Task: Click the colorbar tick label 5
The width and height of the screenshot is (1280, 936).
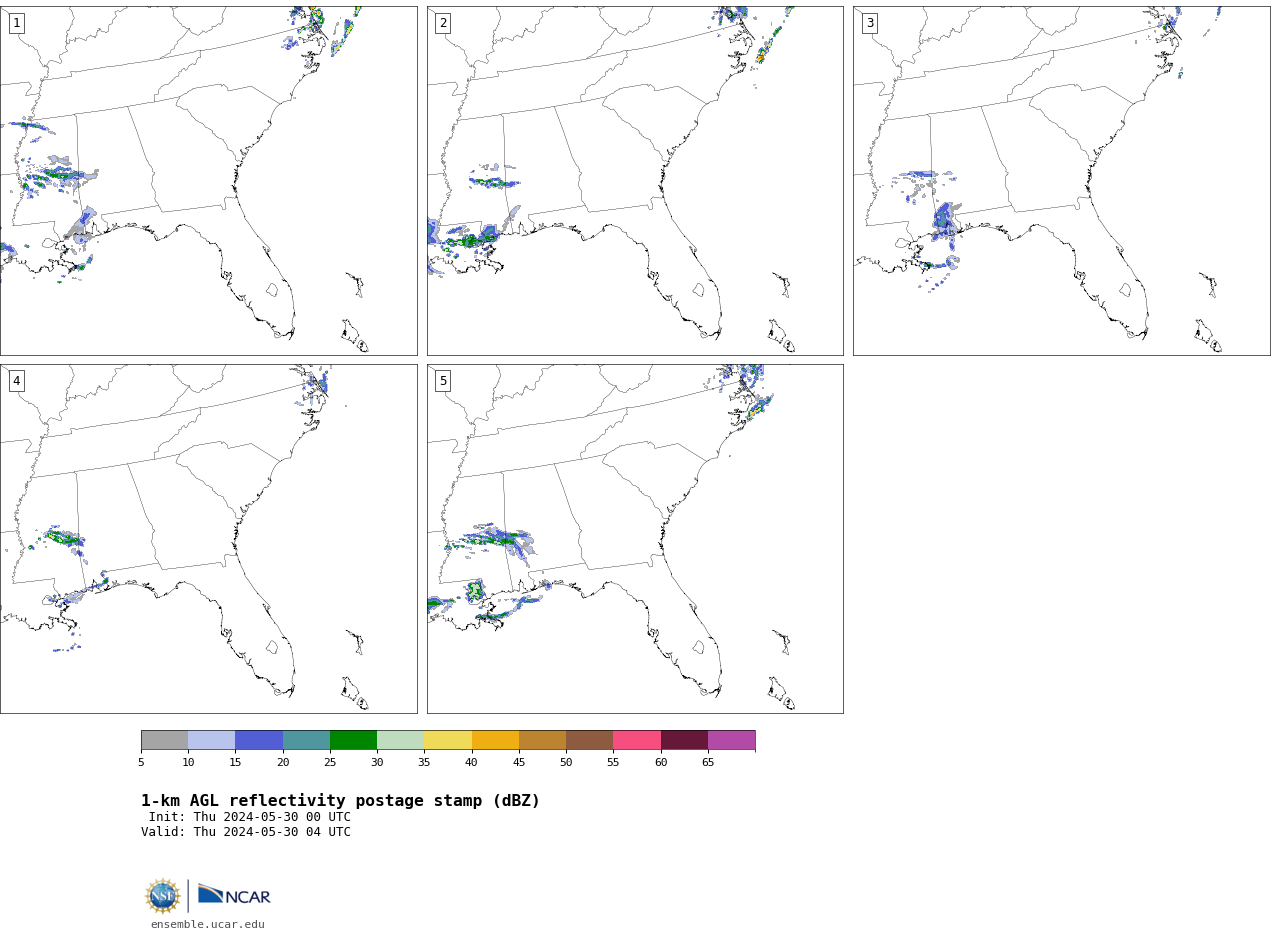Action: click(141, 763)
